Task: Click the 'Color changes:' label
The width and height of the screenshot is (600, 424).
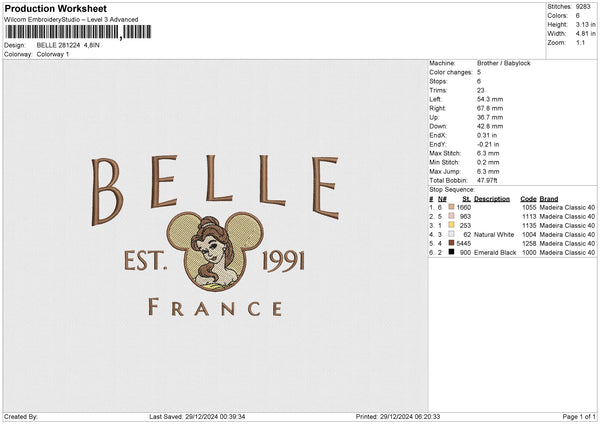Action: click(451, 72)
